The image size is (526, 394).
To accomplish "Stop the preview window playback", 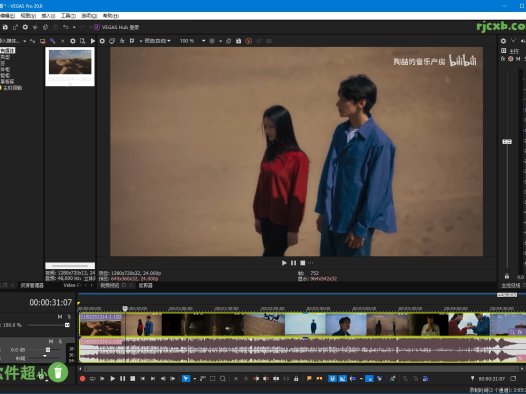I will tap(303, 263).
